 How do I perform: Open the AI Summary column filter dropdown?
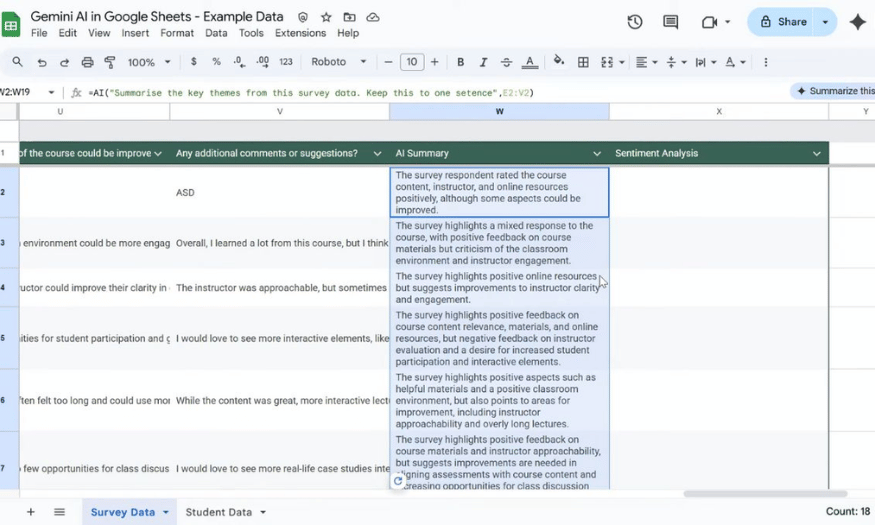click(x=597, y=154)
